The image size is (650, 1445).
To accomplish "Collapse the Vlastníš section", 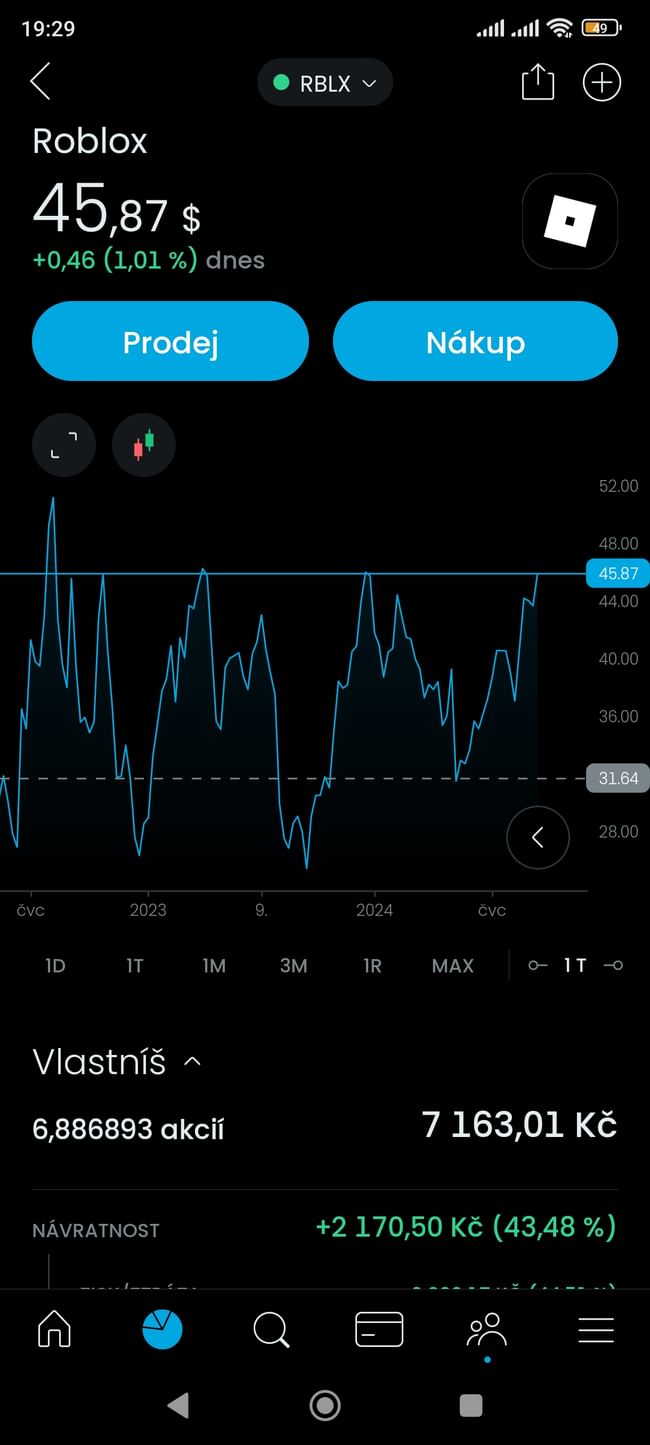I will (192, 1062).
